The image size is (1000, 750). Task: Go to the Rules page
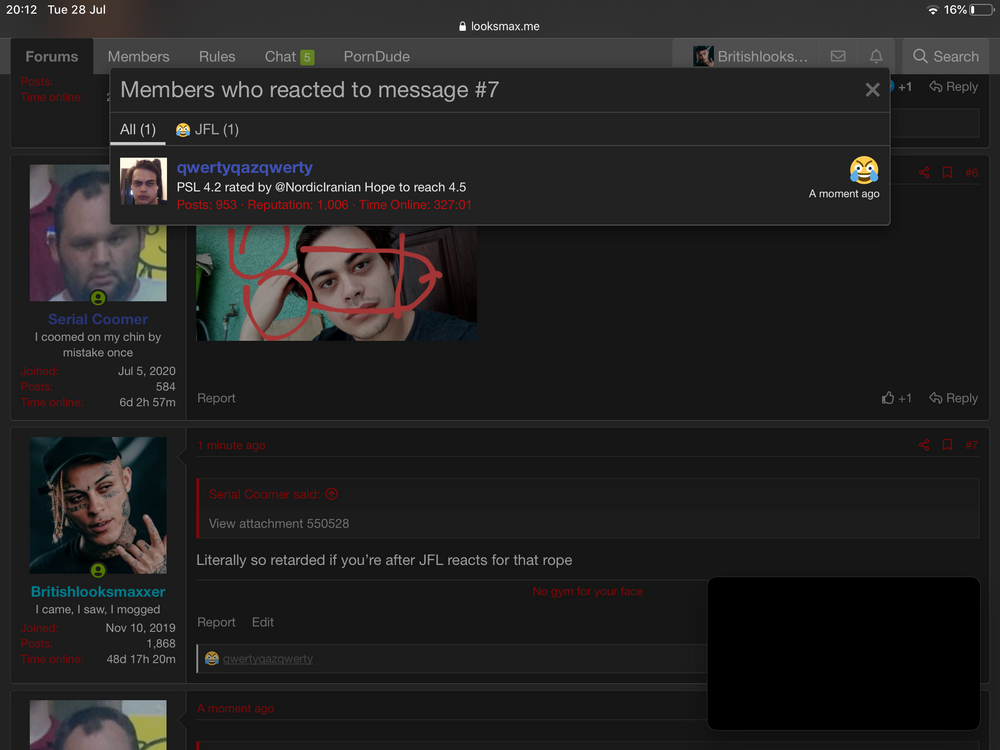click(217, 57)
